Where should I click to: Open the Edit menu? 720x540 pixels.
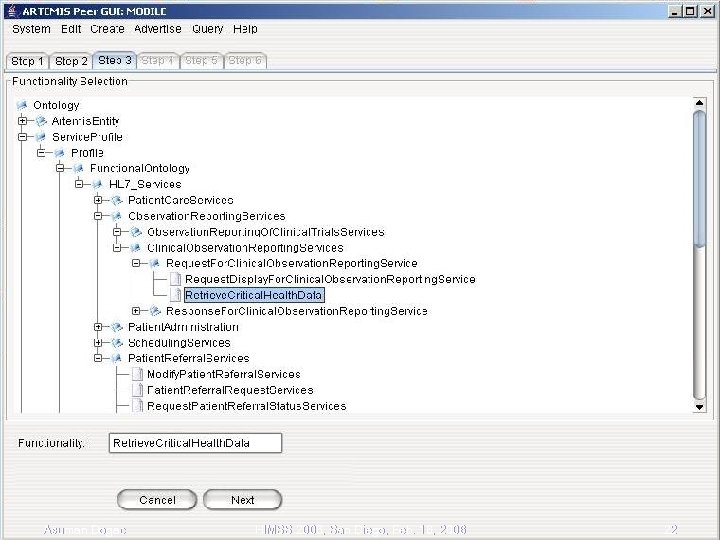click(x=71, y=29)
